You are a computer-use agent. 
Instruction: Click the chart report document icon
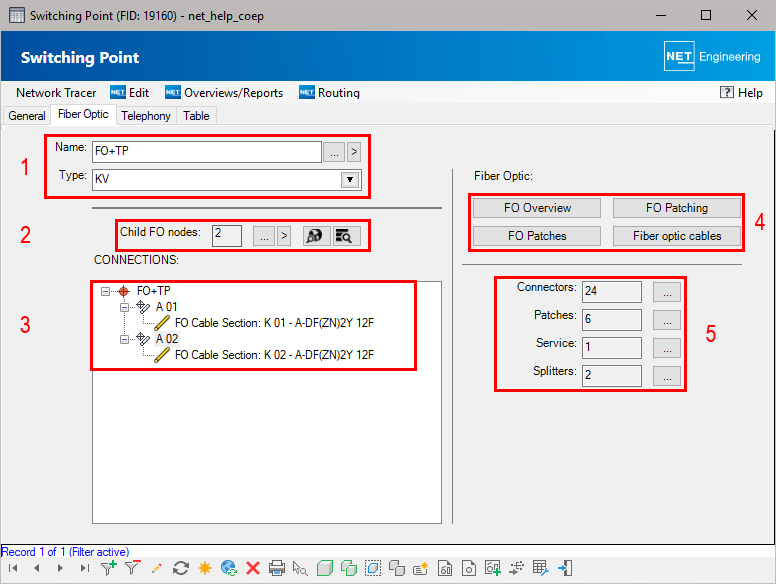click(x=445, y=568)
